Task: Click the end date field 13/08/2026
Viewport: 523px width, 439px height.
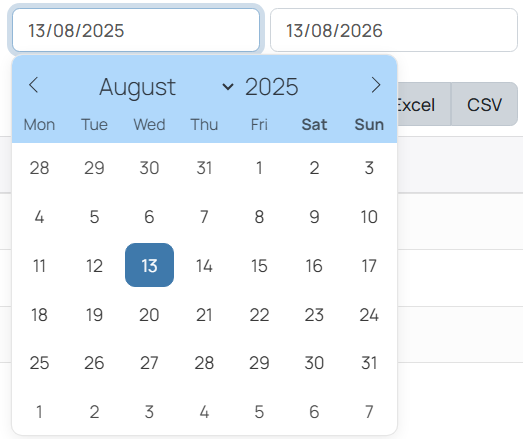Action: coord(394,30)
